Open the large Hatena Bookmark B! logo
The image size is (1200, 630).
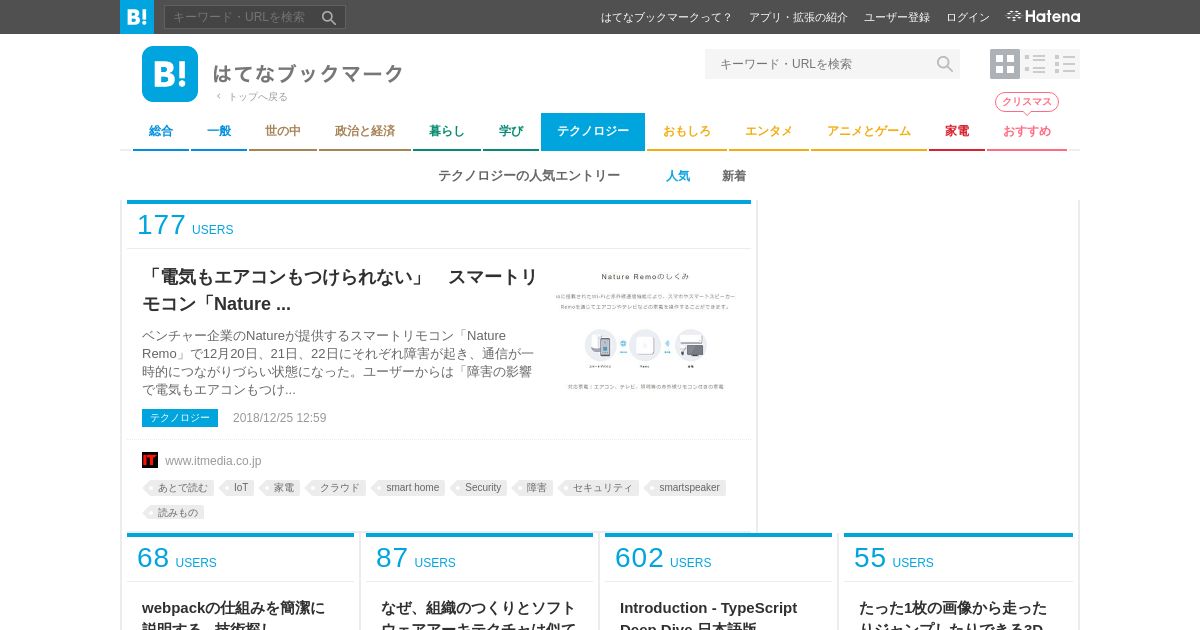tap(170, 74)
